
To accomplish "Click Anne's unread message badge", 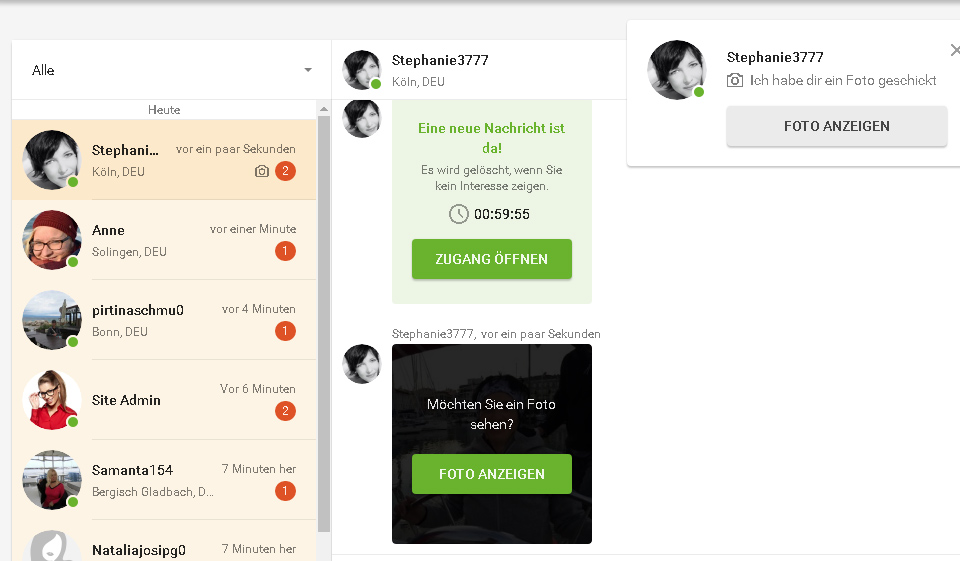I will [x=285, y=251].
